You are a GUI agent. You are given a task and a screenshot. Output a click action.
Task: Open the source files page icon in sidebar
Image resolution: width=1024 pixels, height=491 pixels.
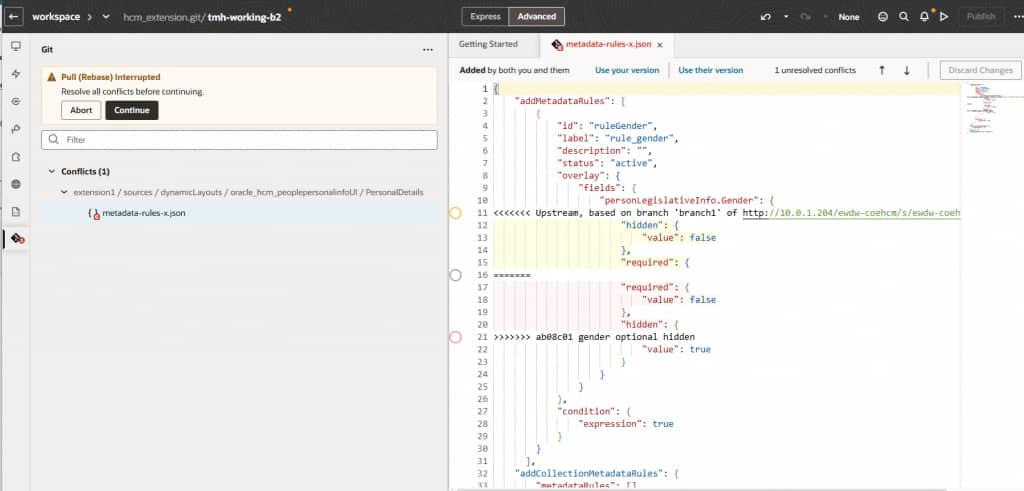tap(16, 212)
